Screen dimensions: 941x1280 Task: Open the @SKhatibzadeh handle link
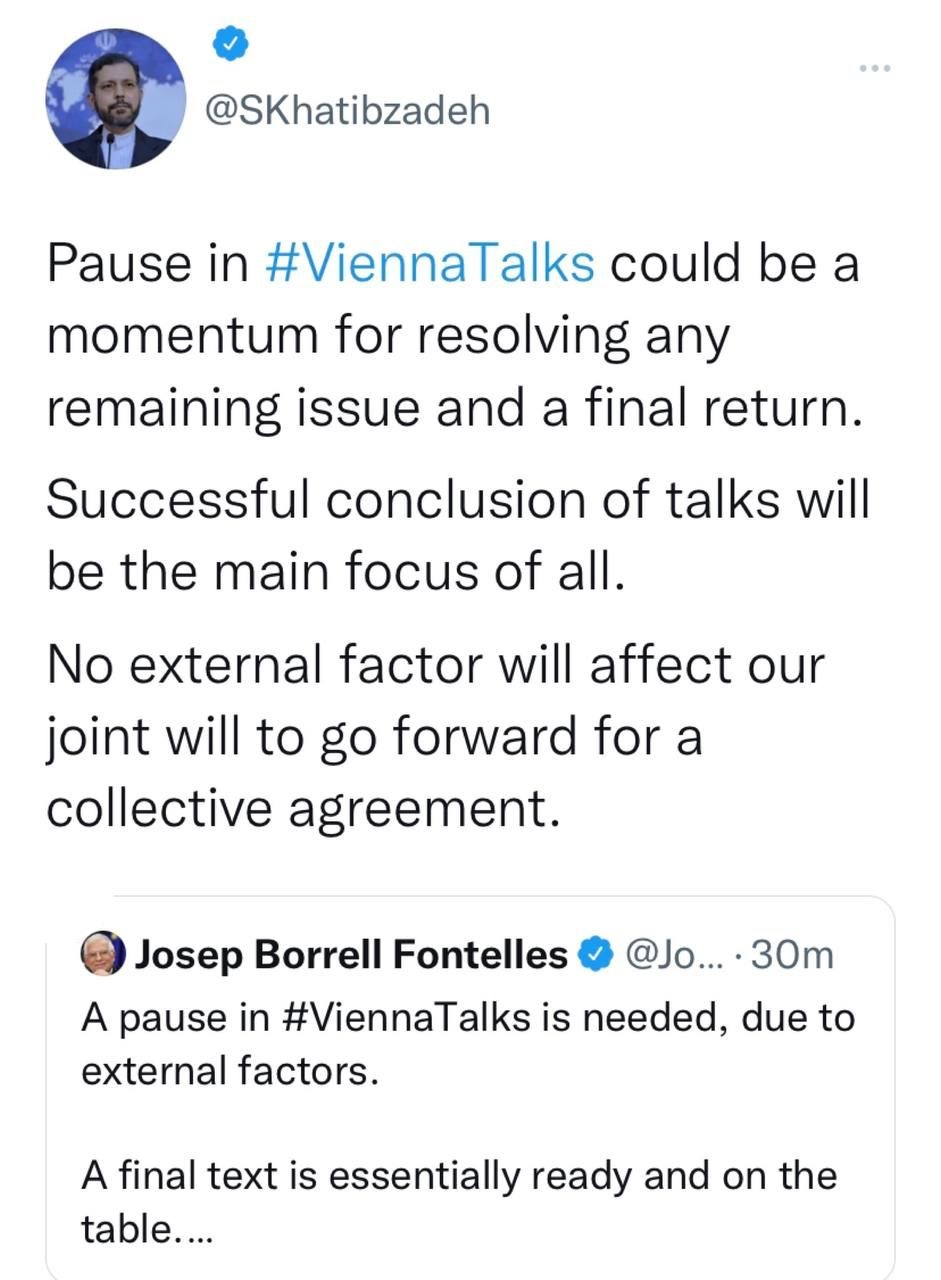pyautogui.click(x=347, y=110)
